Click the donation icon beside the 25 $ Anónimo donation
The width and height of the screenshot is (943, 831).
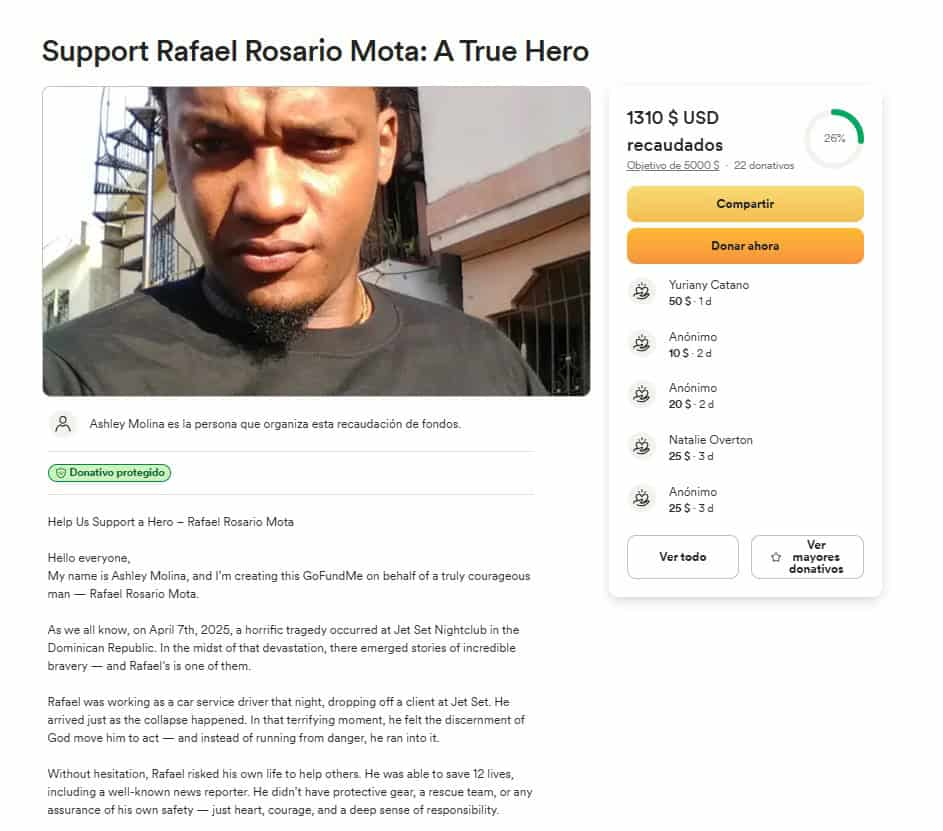(641, 499)
